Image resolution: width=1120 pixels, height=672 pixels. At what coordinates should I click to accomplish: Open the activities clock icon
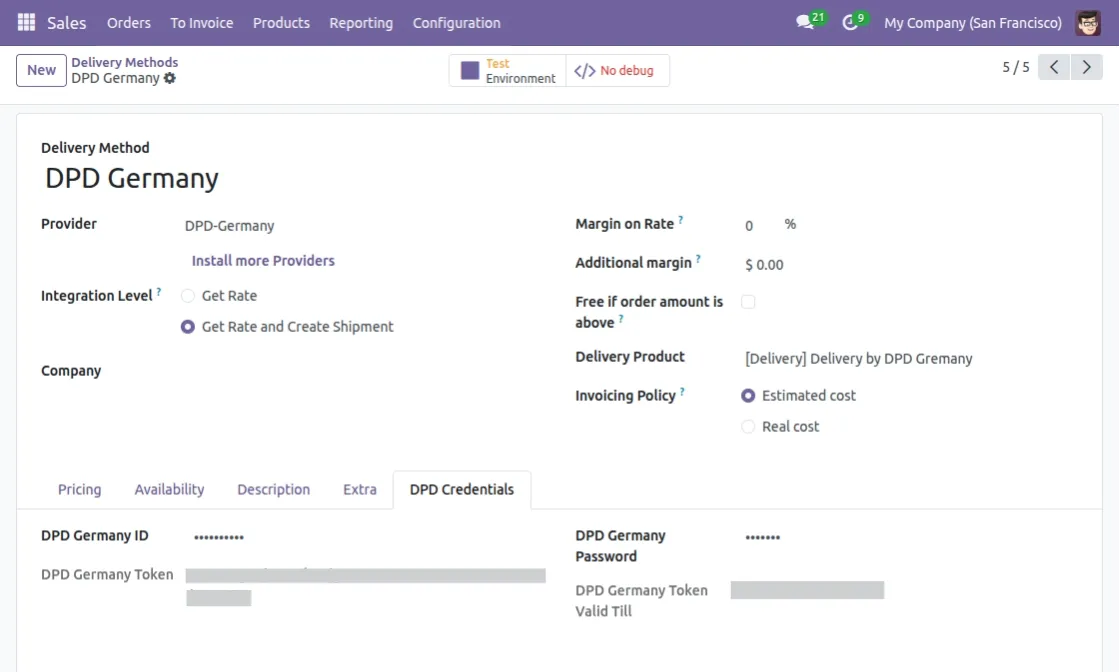849,23
